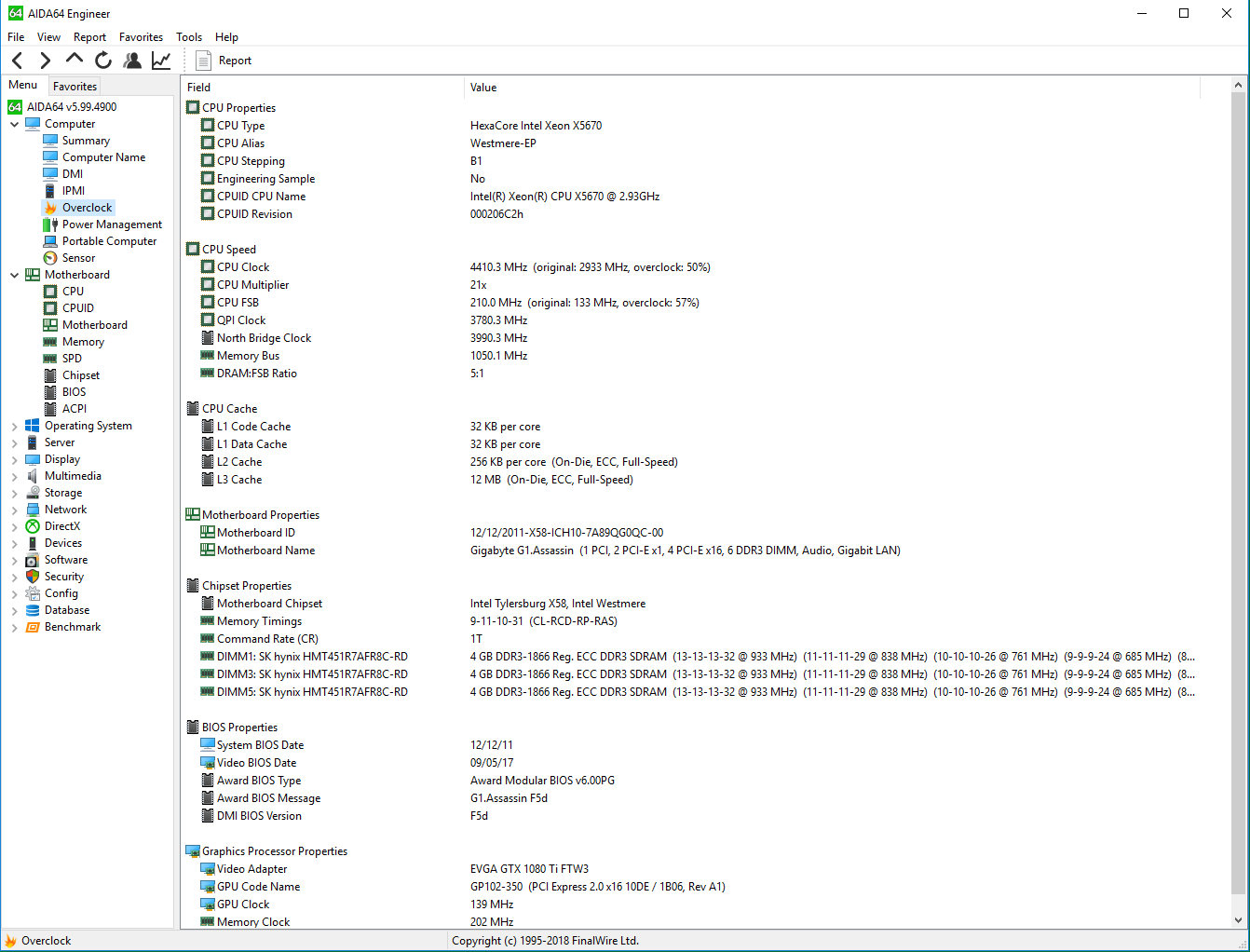Click the scrollbar down arrow
The image size is (1250, 952).
[1238, 920]
